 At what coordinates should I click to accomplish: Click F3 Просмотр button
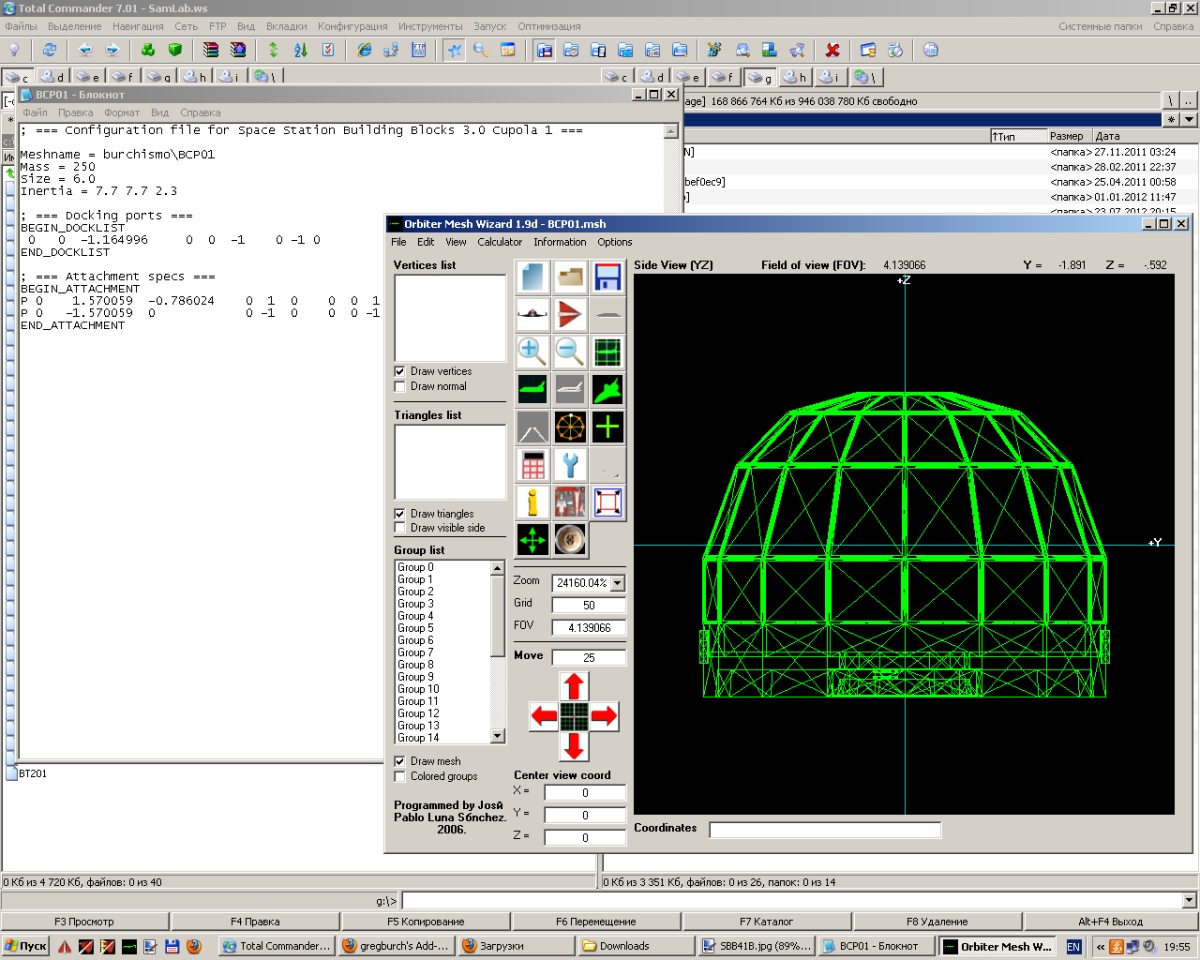pyautogui.click(x=85, y=921)
